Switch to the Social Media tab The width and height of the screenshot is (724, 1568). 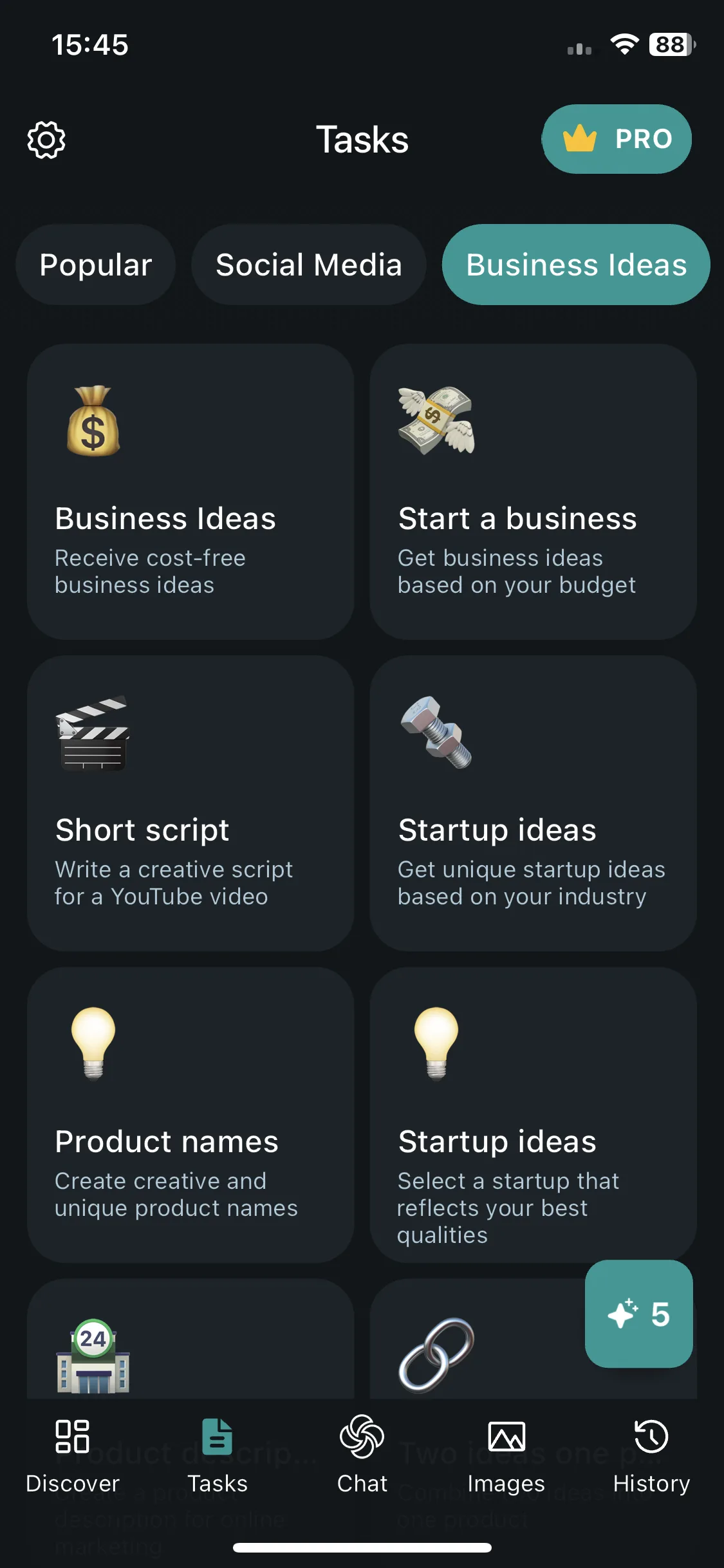[x=309, y=265]
